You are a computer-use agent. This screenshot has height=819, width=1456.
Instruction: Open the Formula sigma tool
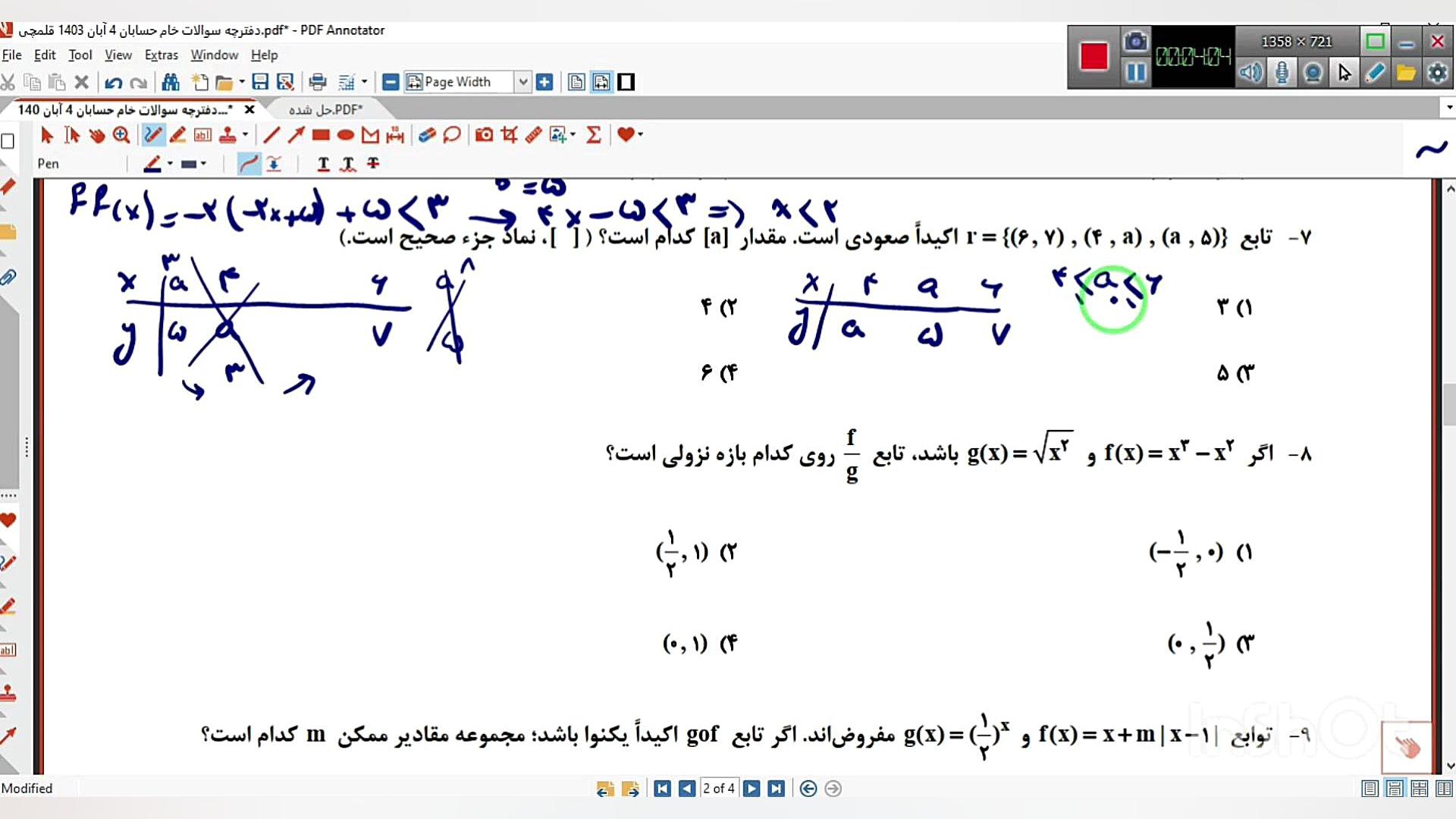[594, 135]
